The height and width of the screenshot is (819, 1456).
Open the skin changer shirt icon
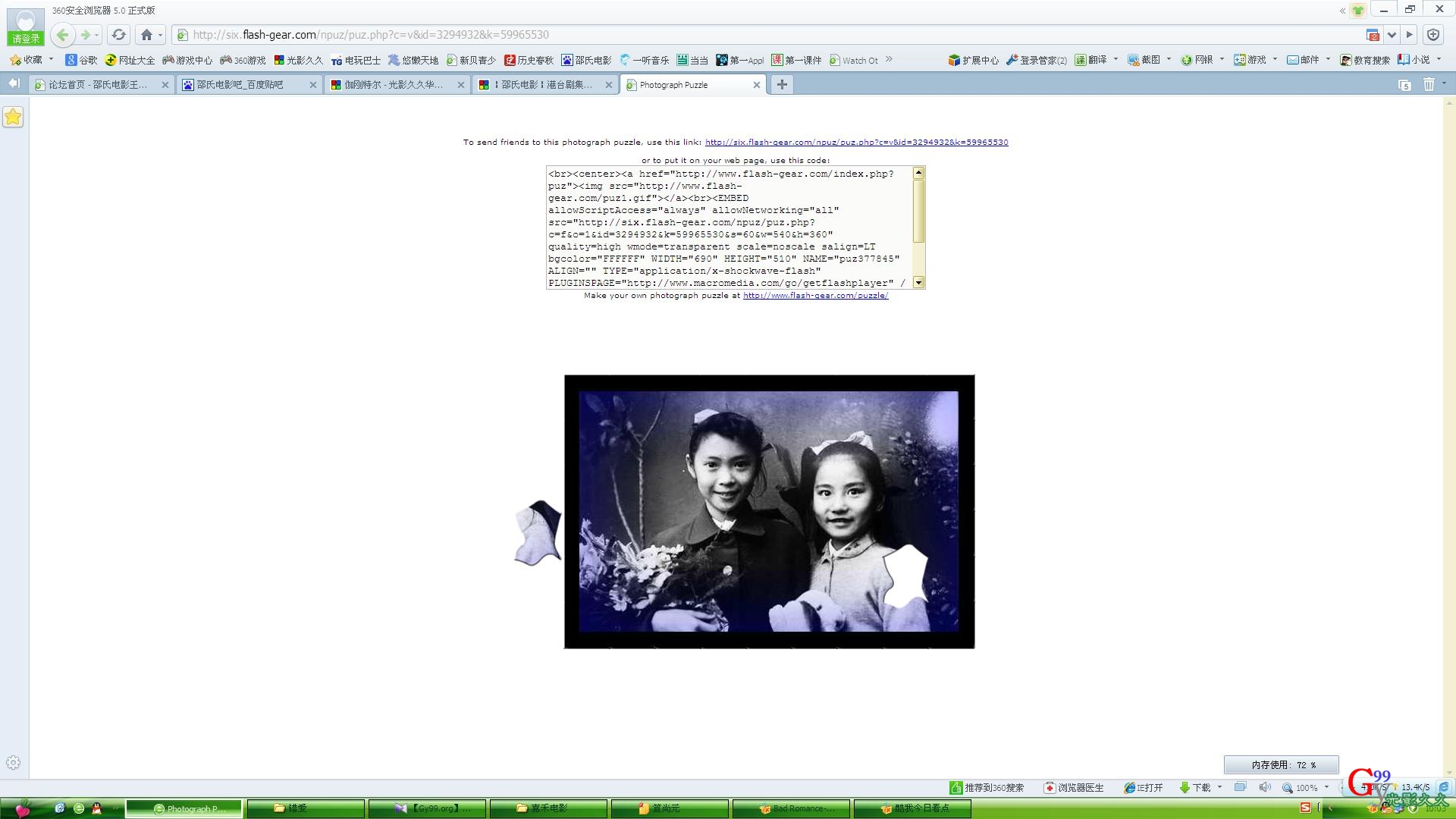tap(1358, 11)
